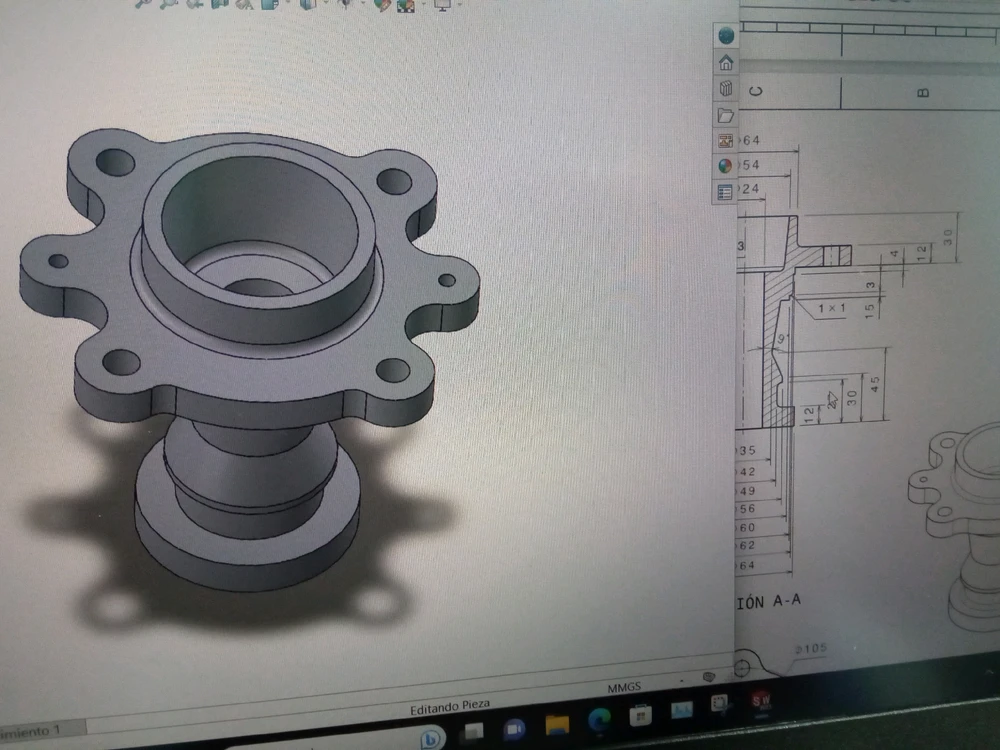The width and height of the screenshot is (1000, 750).
Task: Open the 3DEXPERIENCE globe tab in the task pane
Action: pos(726,36)
